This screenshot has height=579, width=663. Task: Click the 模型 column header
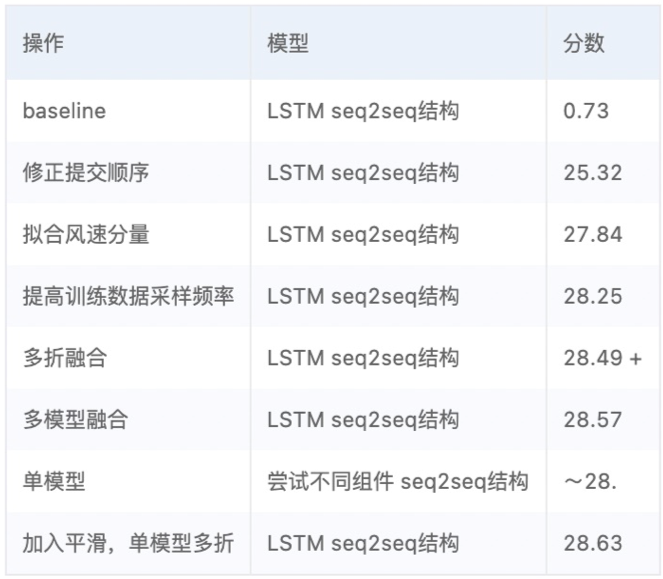tap(288, 43)
